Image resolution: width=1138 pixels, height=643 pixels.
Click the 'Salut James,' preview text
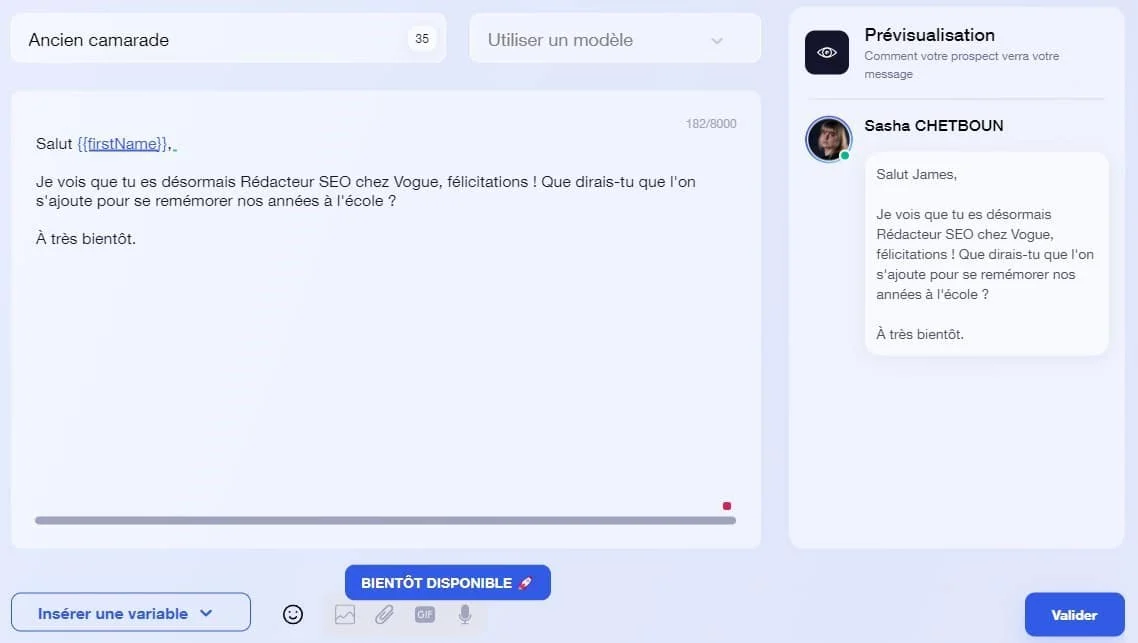tap(916, 174)
